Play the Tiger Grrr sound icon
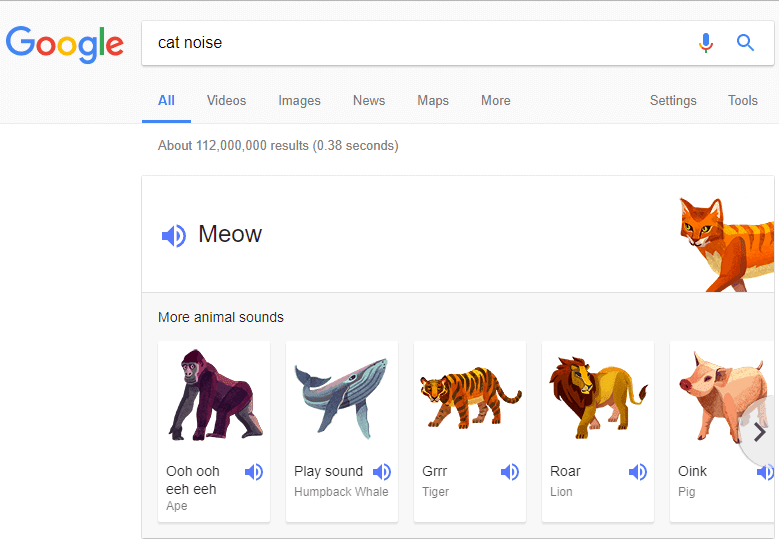Screen dimensions: 779x539 pyautogui.click(x=510, y=472)
